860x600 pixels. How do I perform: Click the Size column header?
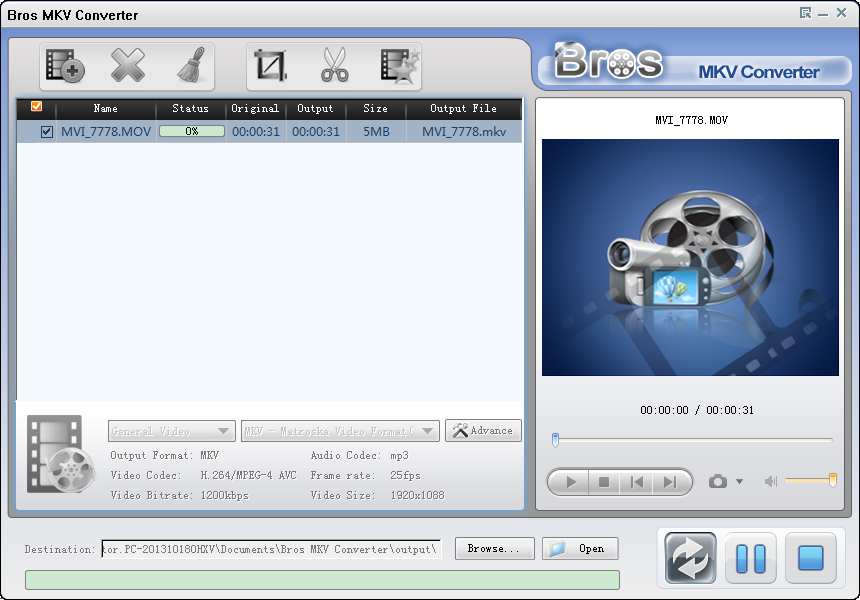[376, 109]
